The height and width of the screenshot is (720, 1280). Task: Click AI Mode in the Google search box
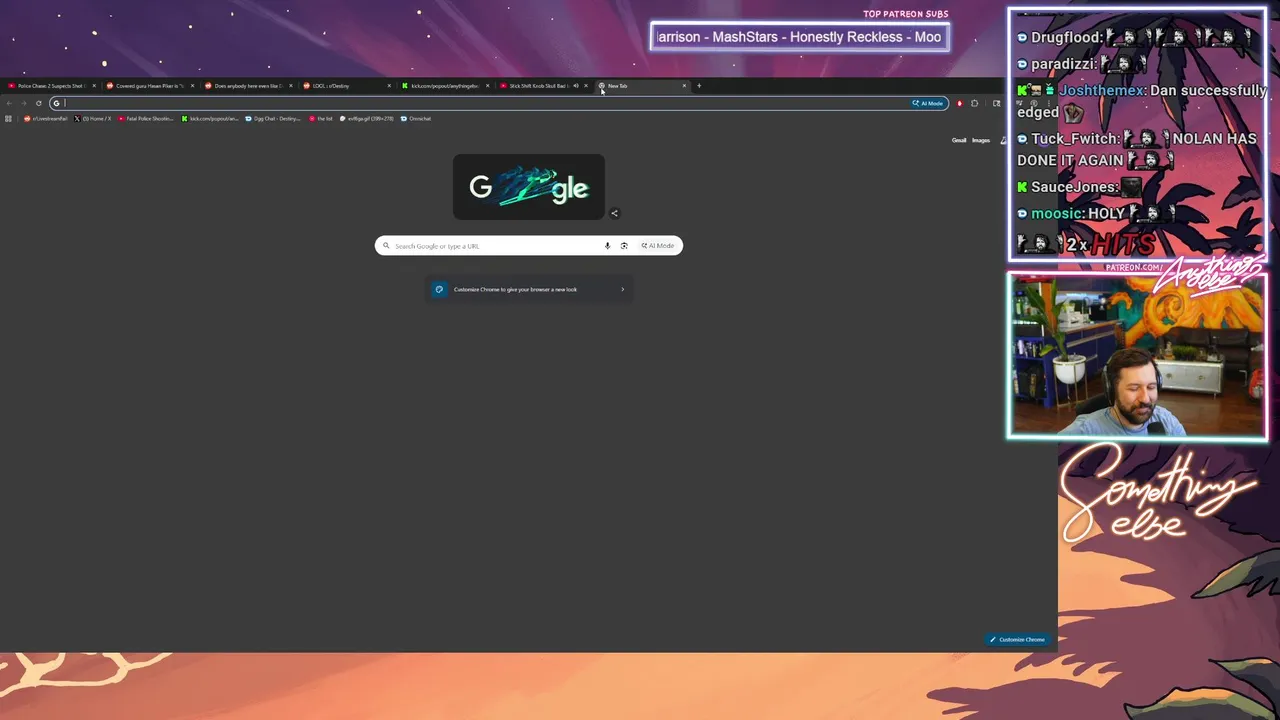point(658,246)
